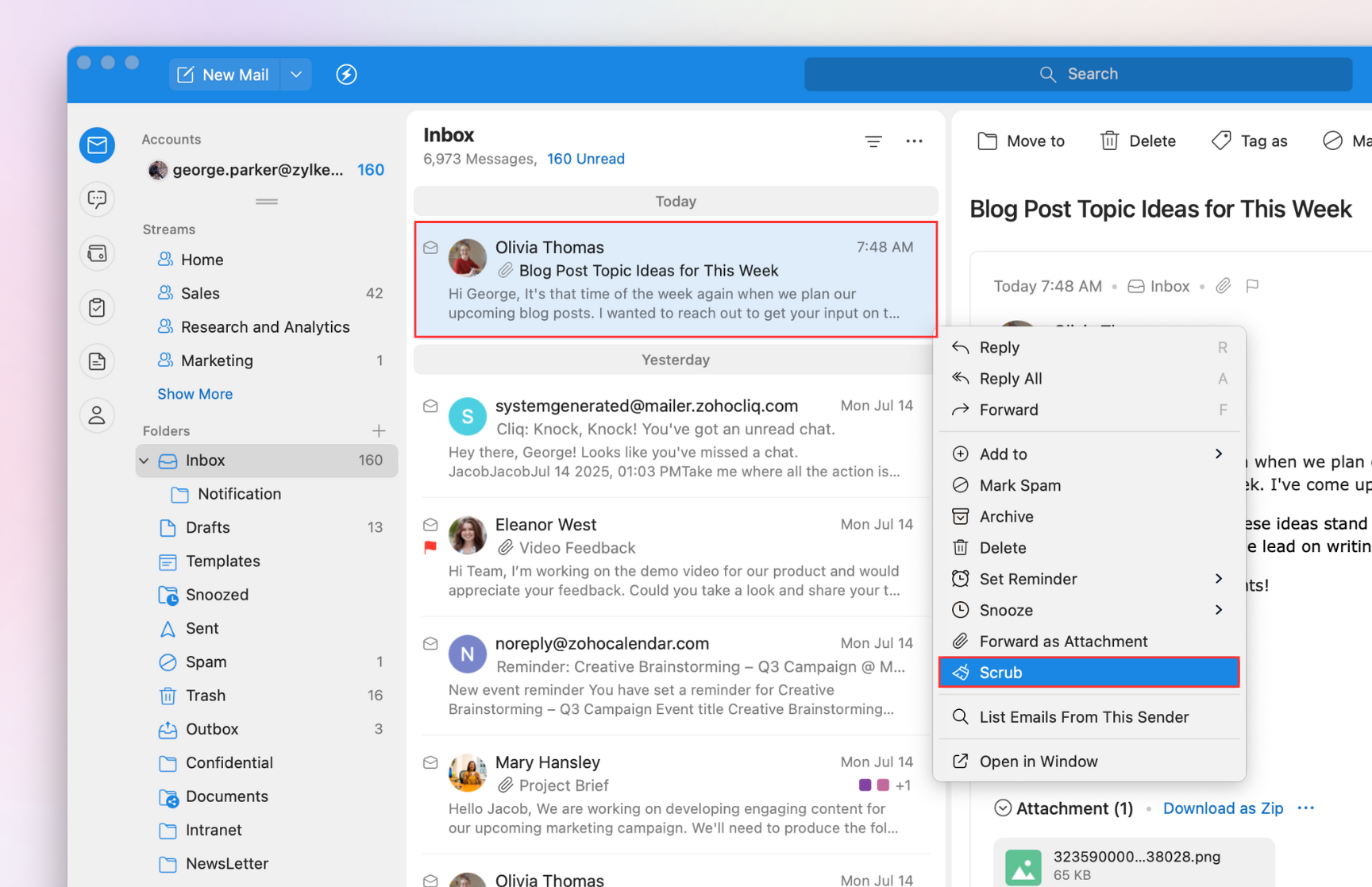This screenshot has width=1372, height=887.
Task: Select Scrub from the context menu
Action: 1088,673
